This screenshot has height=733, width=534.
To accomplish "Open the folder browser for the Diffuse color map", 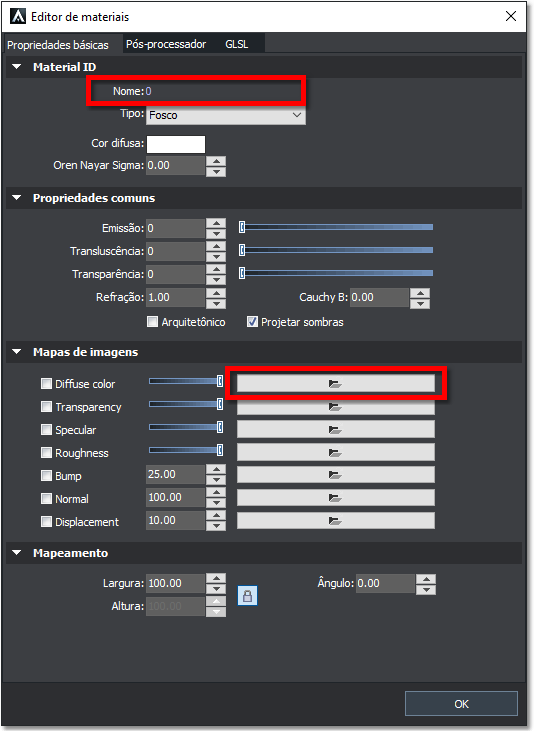I will coord(335,384).
